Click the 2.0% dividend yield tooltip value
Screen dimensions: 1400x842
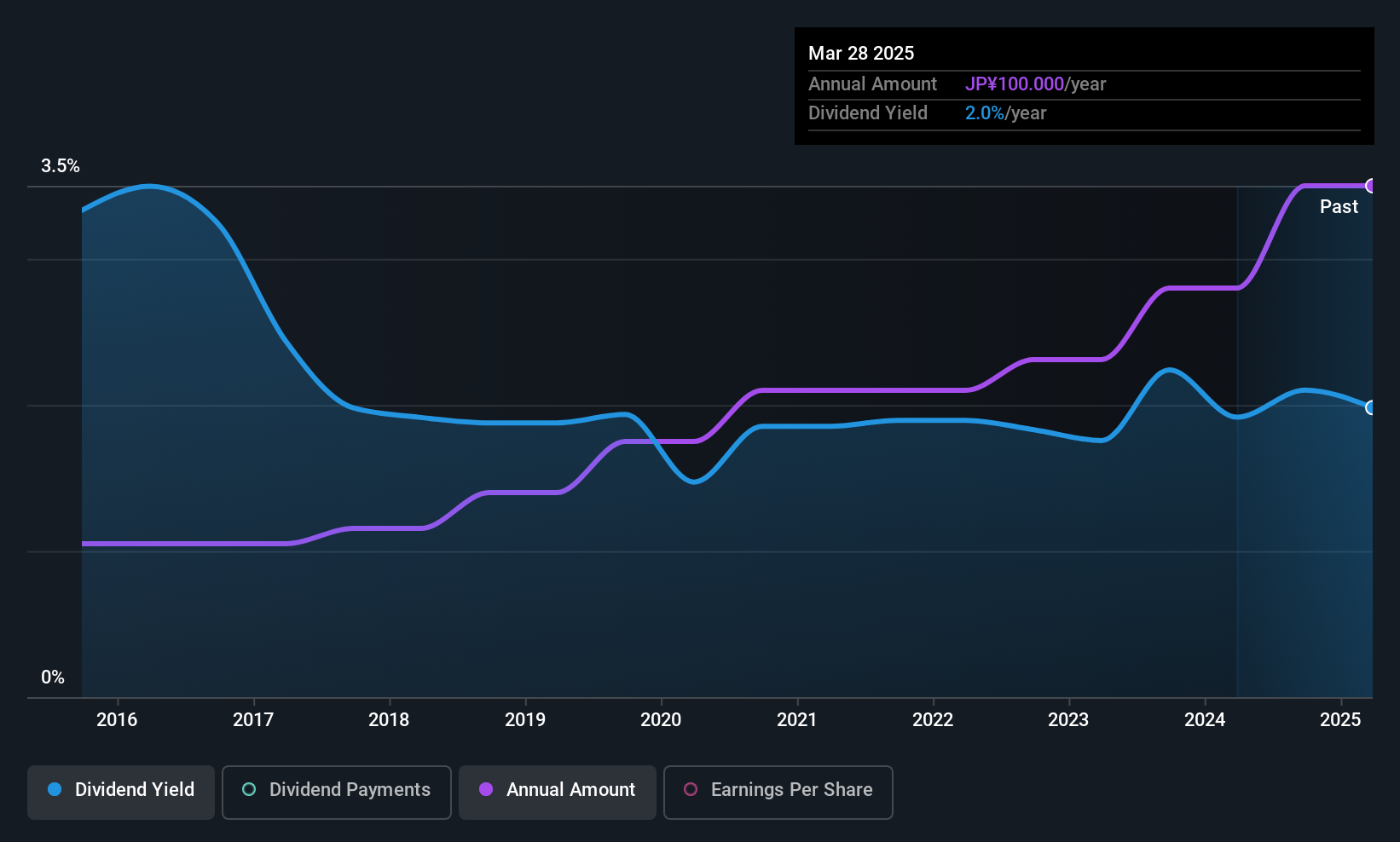tap(985, 113)
